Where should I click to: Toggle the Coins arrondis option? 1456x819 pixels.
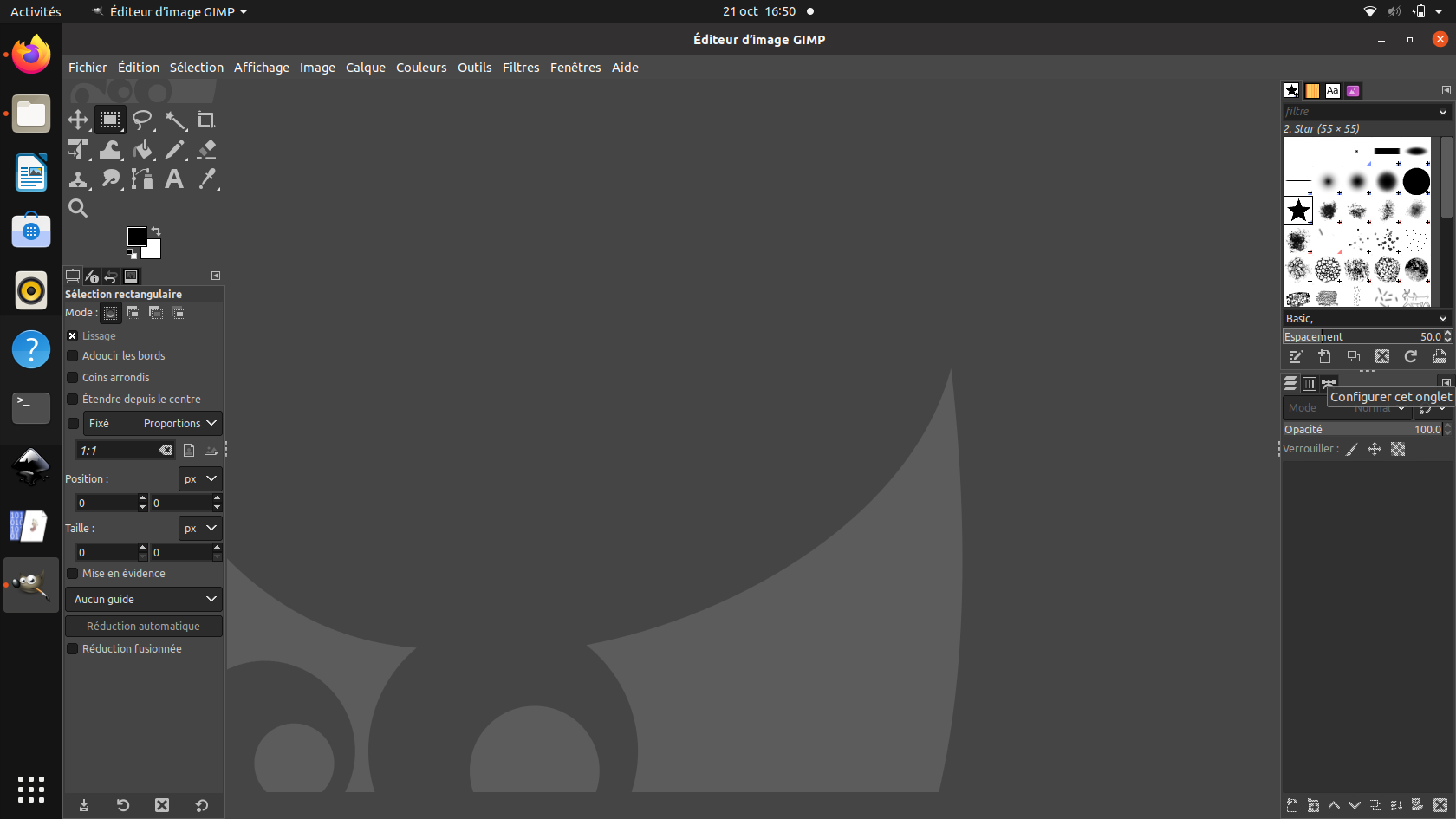click(x=73, y=378)
